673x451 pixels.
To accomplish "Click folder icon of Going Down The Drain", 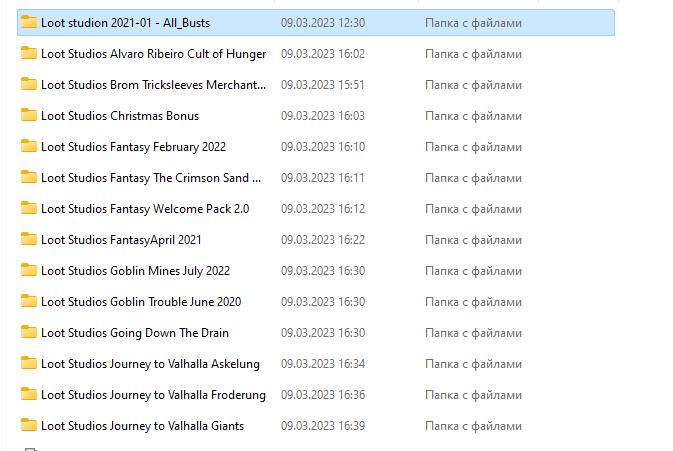I will (x=29, y=332).
